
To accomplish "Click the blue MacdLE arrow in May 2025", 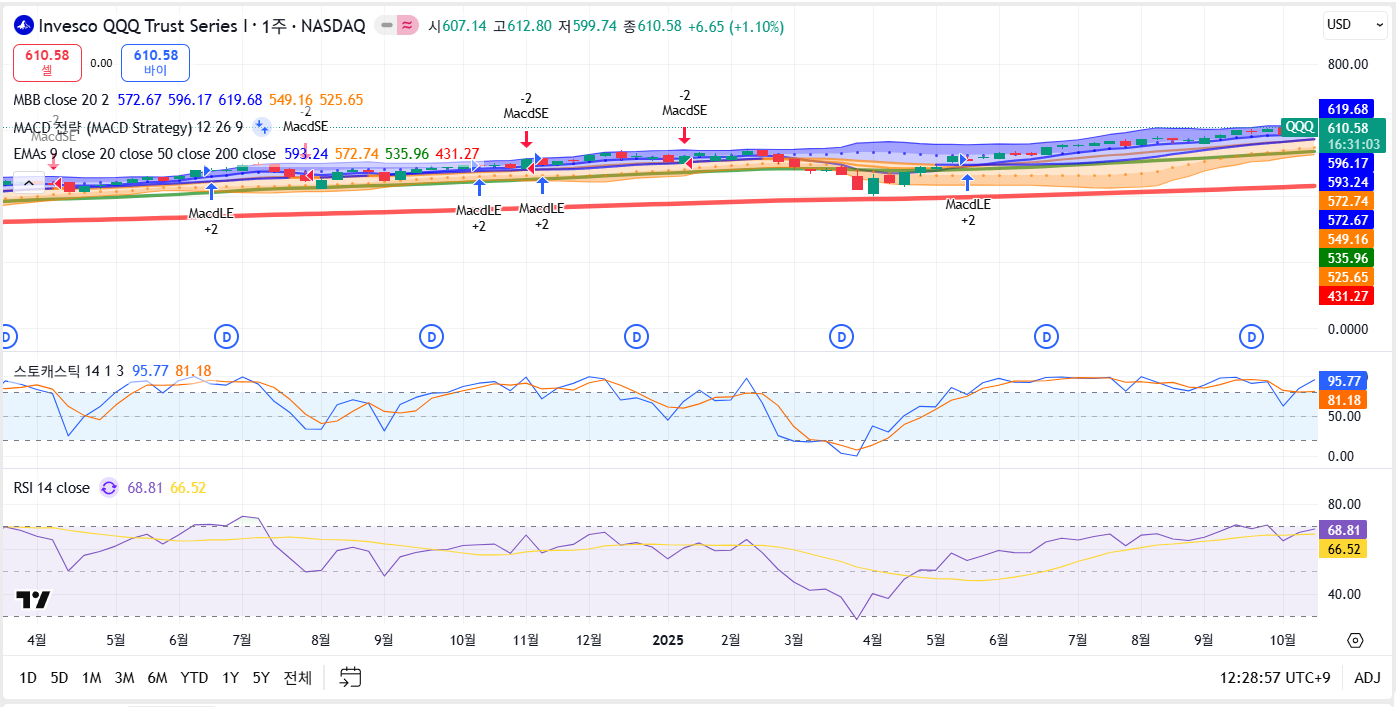I will 967,183.
